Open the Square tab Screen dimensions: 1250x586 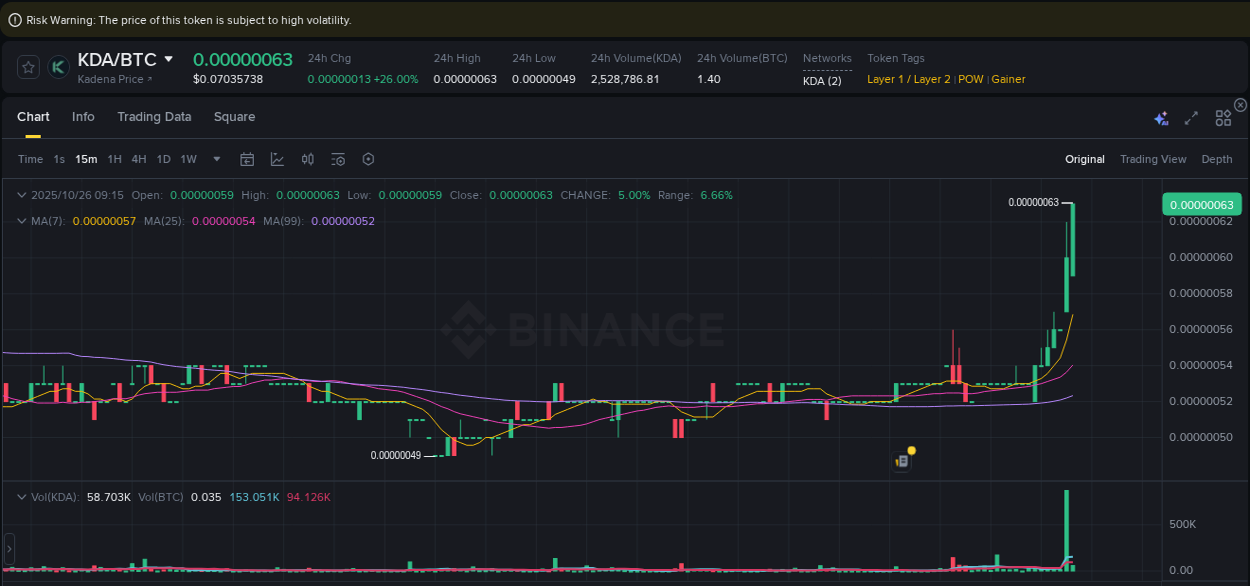(234, 117)
